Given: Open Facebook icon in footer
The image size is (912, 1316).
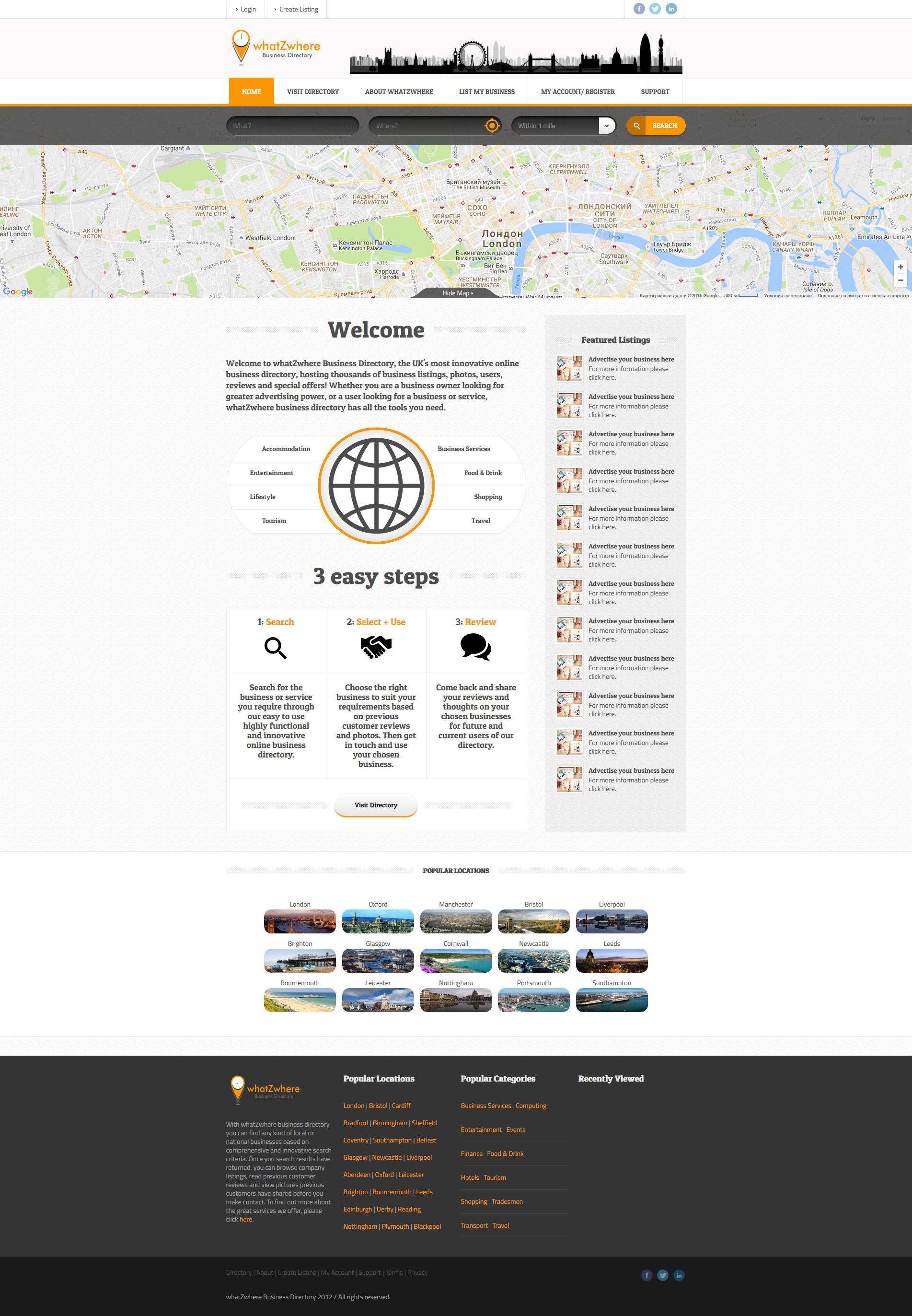Looking at the screenshot, I should pyautogui.click(x=646, y=1275).
